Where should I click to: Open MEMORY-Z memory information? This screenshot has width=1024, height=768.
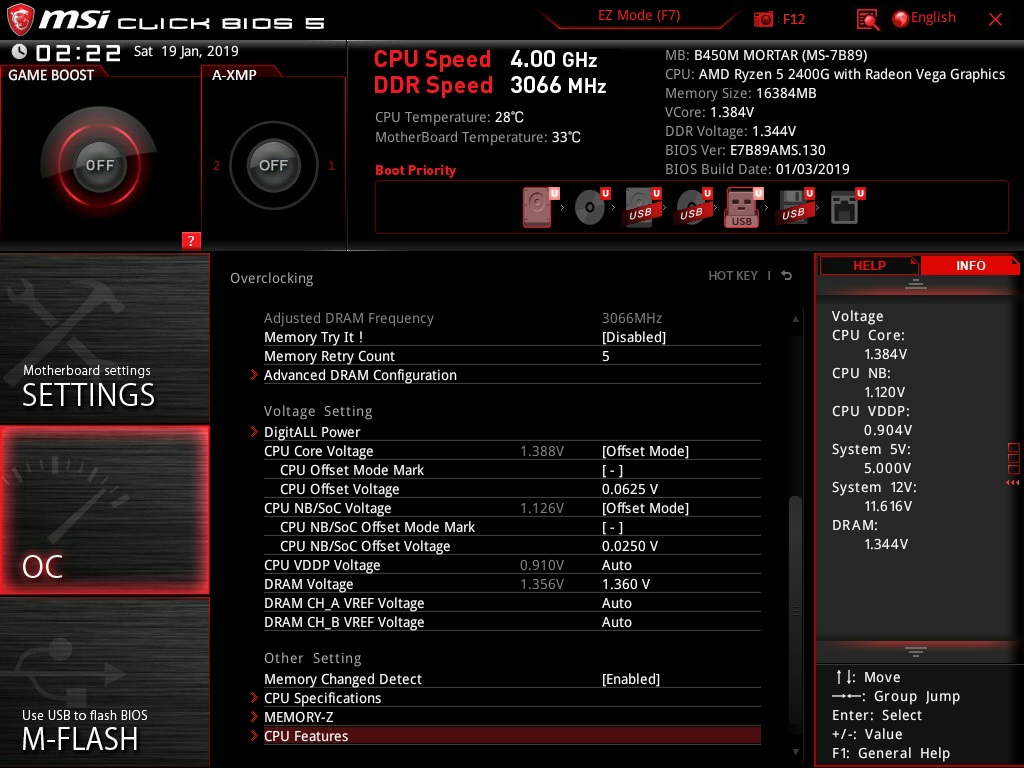click(297, 717)
